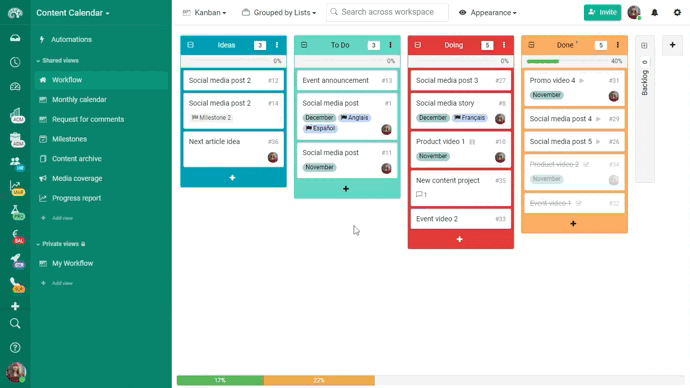This screenshot has height=388, width=690.
Task: Open the settings gear icon
Action: point(677,13)
